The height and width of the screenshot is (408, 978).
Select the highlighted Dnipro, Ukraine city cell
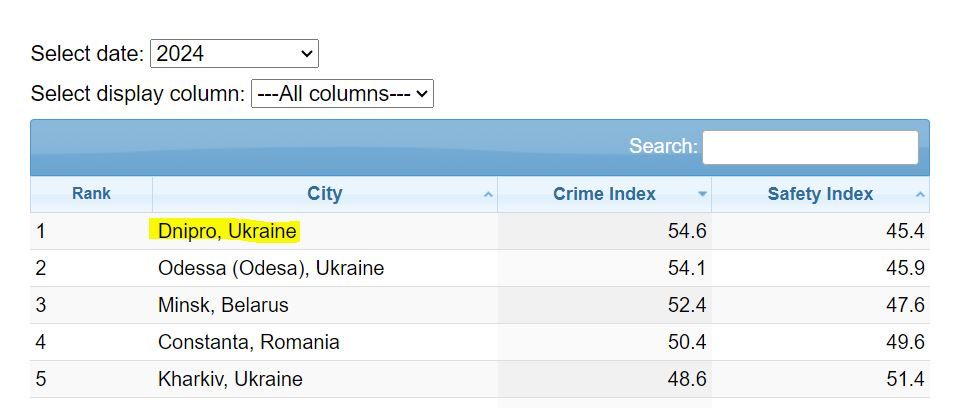pyautogui.click(x=227, y=232)
